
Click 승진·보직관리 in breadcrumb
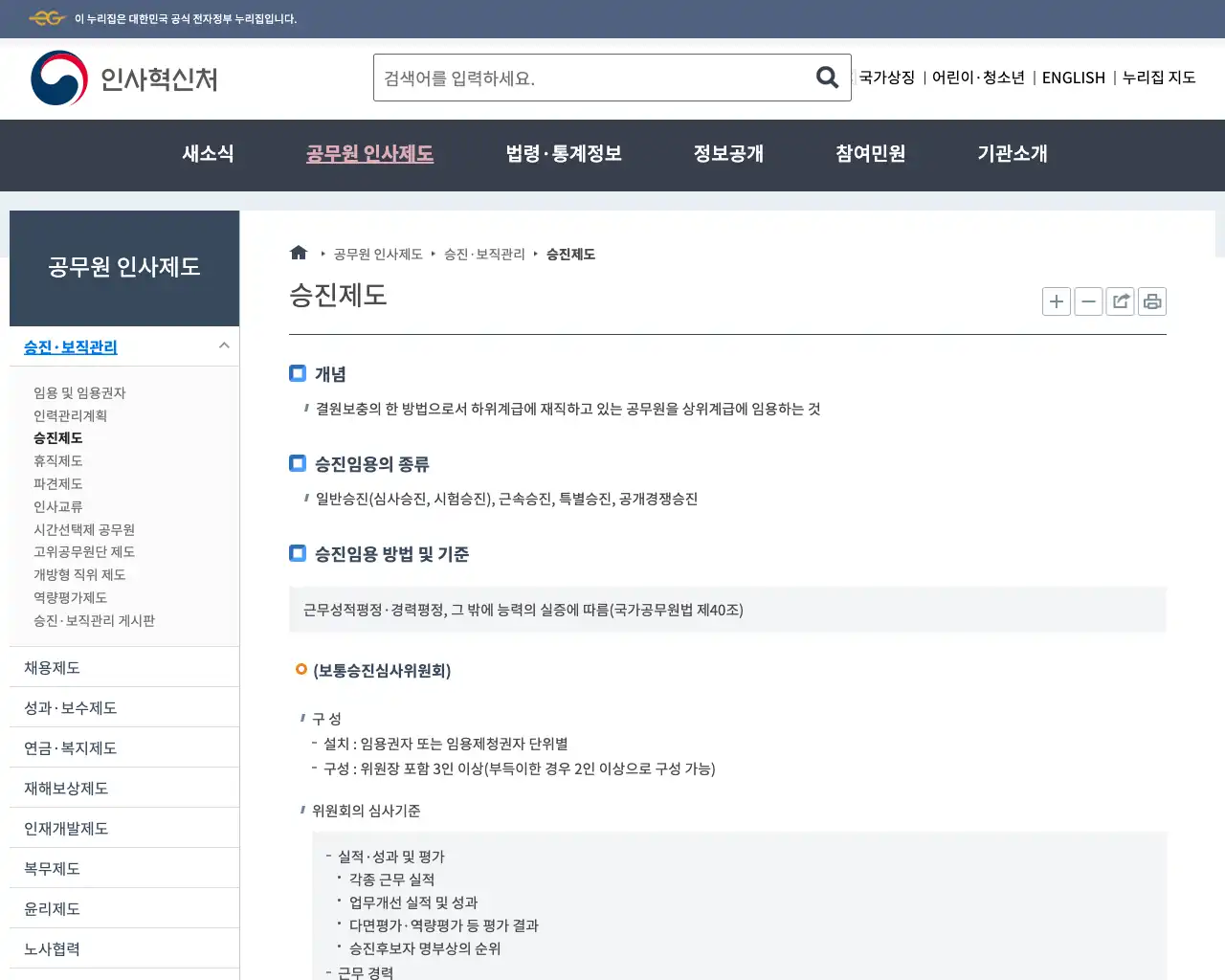[484, 254]
